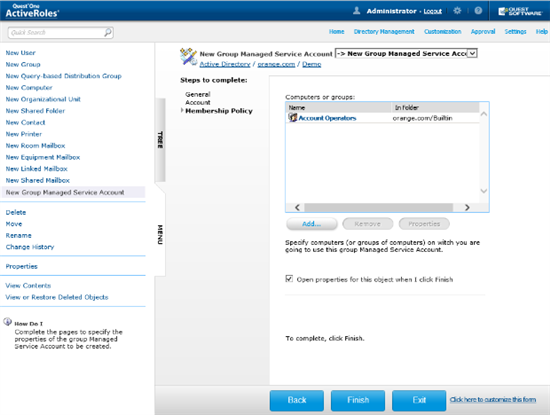Click the Remove button

point(368,224)
